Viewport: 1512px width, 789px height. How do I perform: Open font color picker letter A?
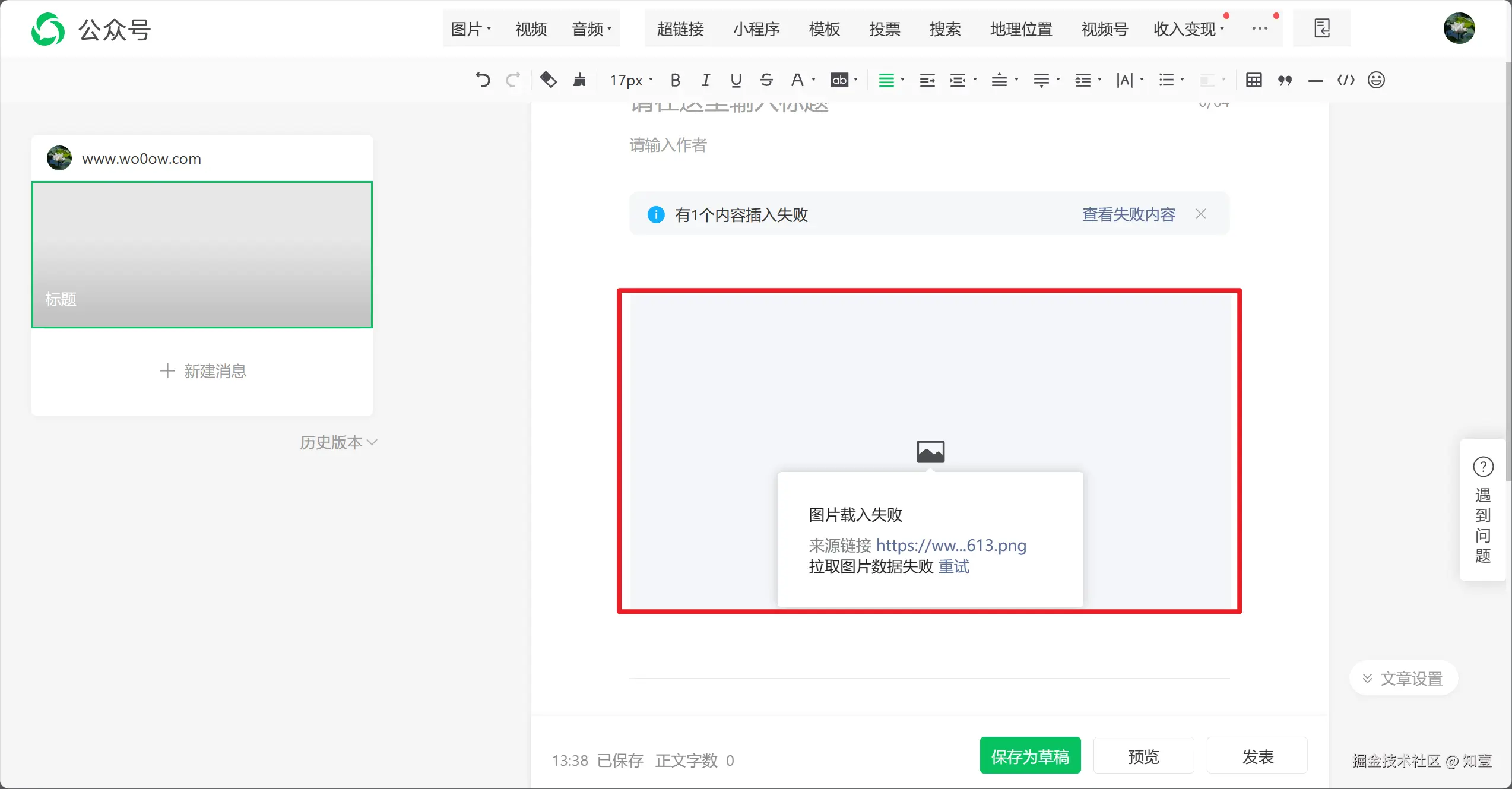coord(797,80)
